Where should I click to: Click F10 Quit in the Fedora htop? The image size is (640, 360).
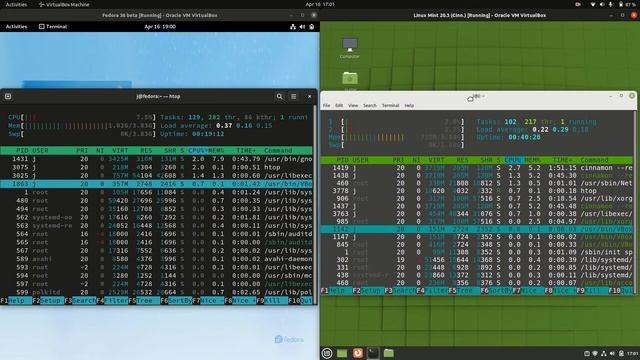[300, 300]
